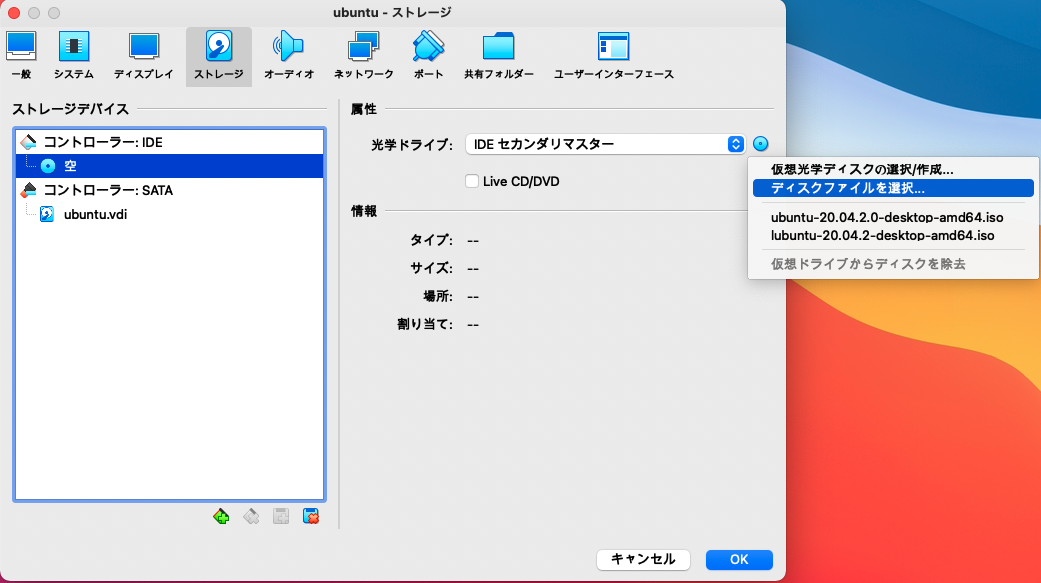Click the add controller green plus icon
Image resolution: width=1041 pixels, height=583 pixels.
click(221, 516)
